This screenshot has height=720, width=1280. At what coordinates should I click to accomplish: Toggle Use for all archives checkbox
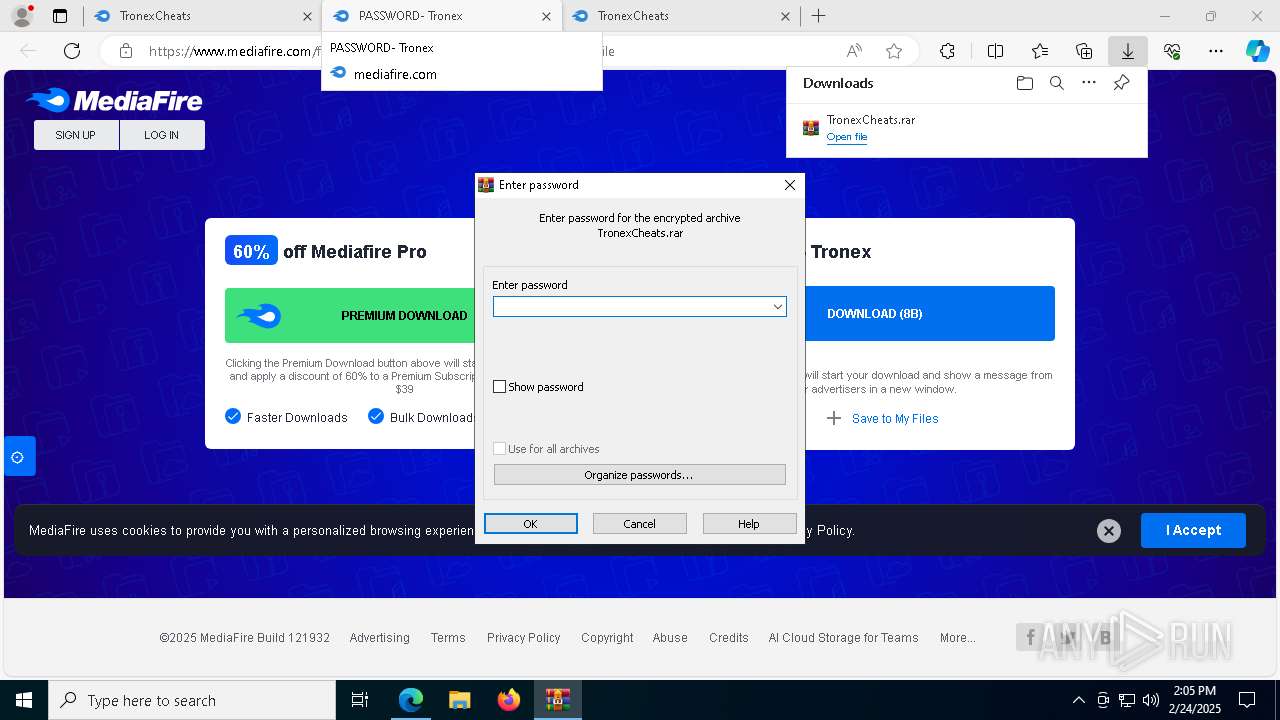(x=499, y=449)
